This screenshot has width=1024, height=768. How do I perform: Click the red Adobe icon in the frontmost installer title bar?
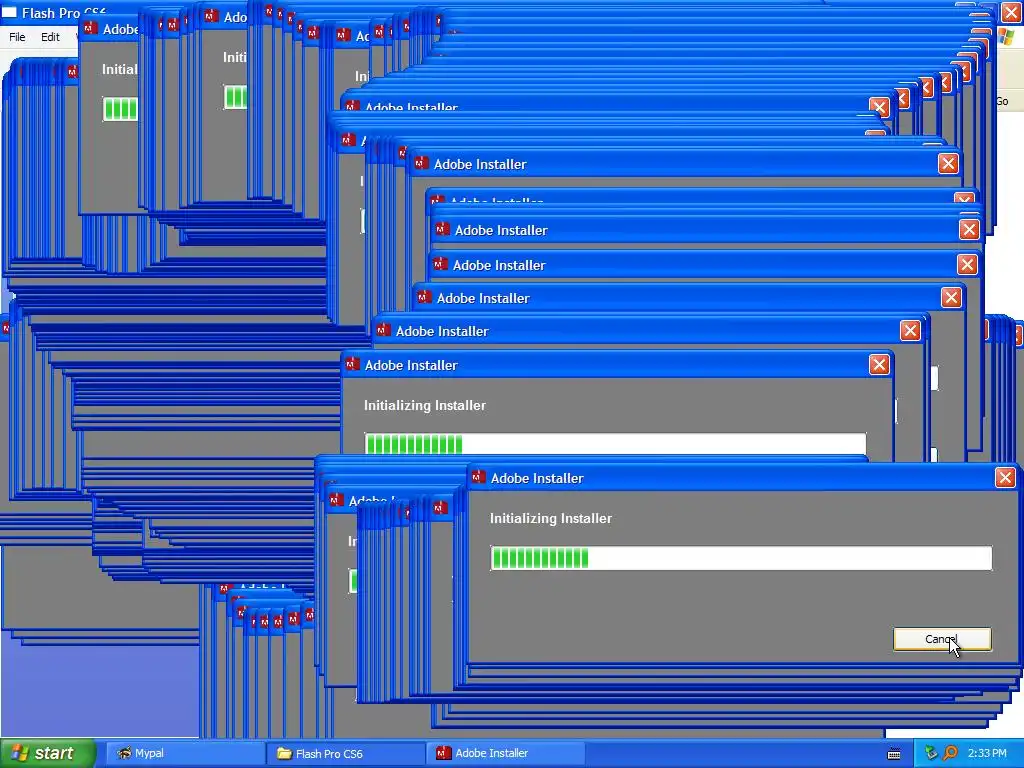[x=478, y=477]
